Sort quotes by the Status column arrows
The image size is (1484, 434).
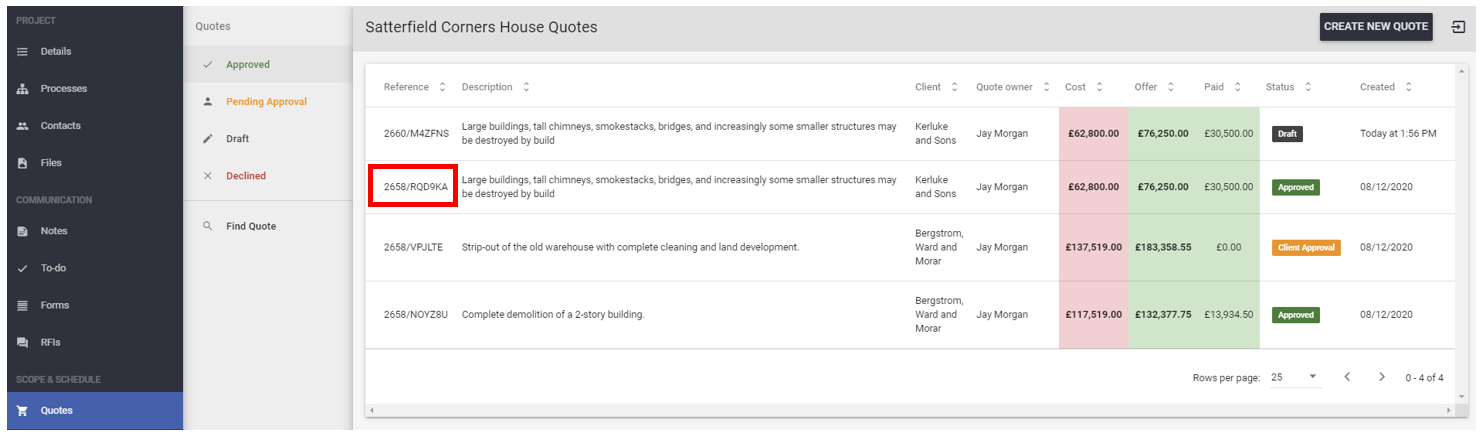click(1308, 87)
